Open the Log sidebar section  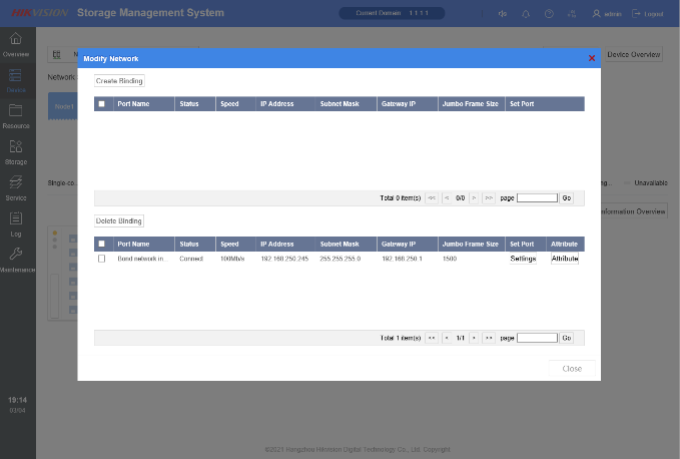[16, 222]
